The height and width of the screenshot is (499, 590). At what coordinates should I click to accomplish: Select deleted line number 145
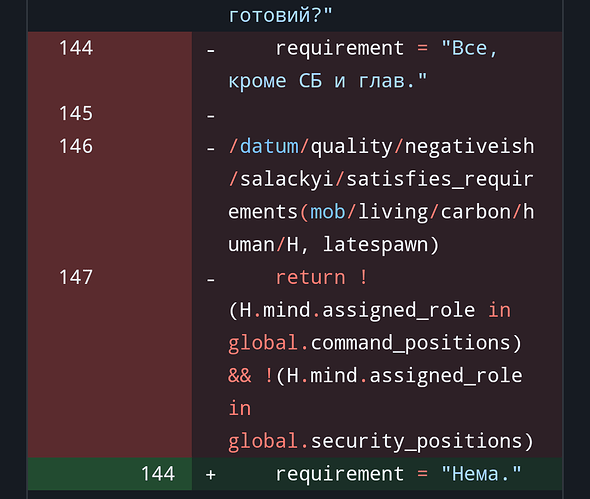tap(76, 113)
